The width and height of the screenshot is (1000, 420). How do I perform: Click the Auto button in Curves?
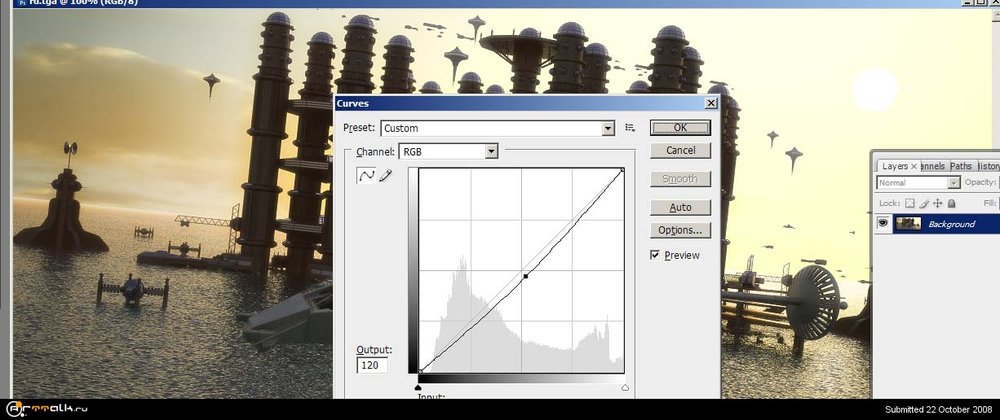680,207
